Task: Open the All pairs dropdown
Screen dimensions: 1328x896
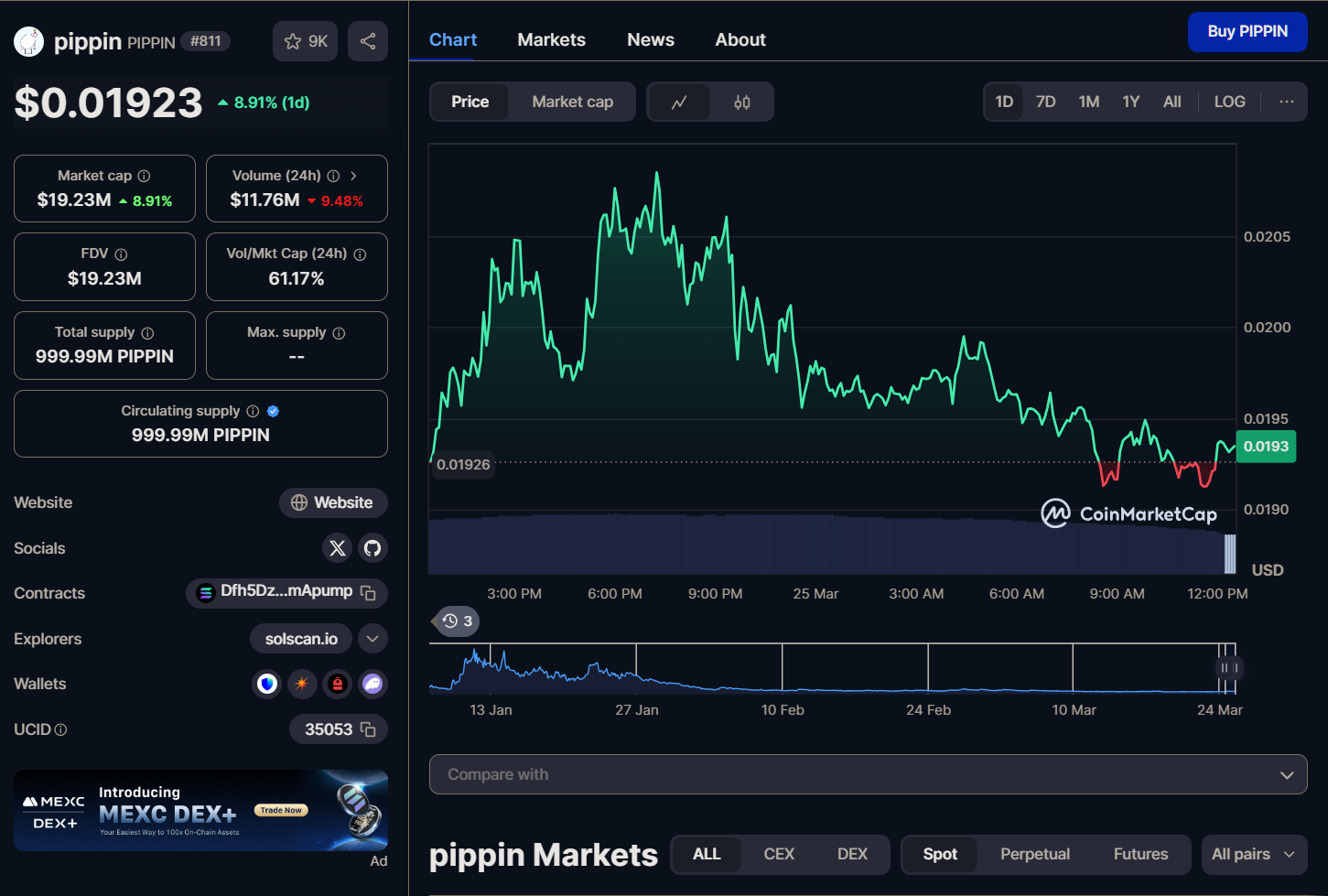Action: pos(1253,854)
